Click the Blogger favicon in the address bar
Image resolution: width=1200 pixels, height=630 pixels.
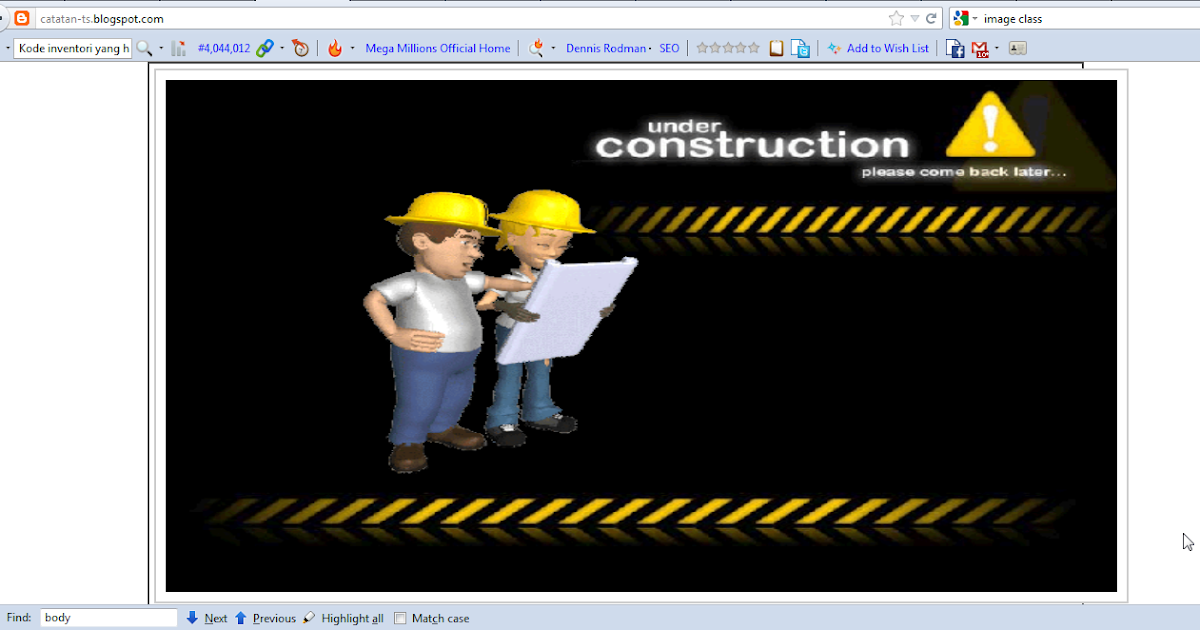22,18
